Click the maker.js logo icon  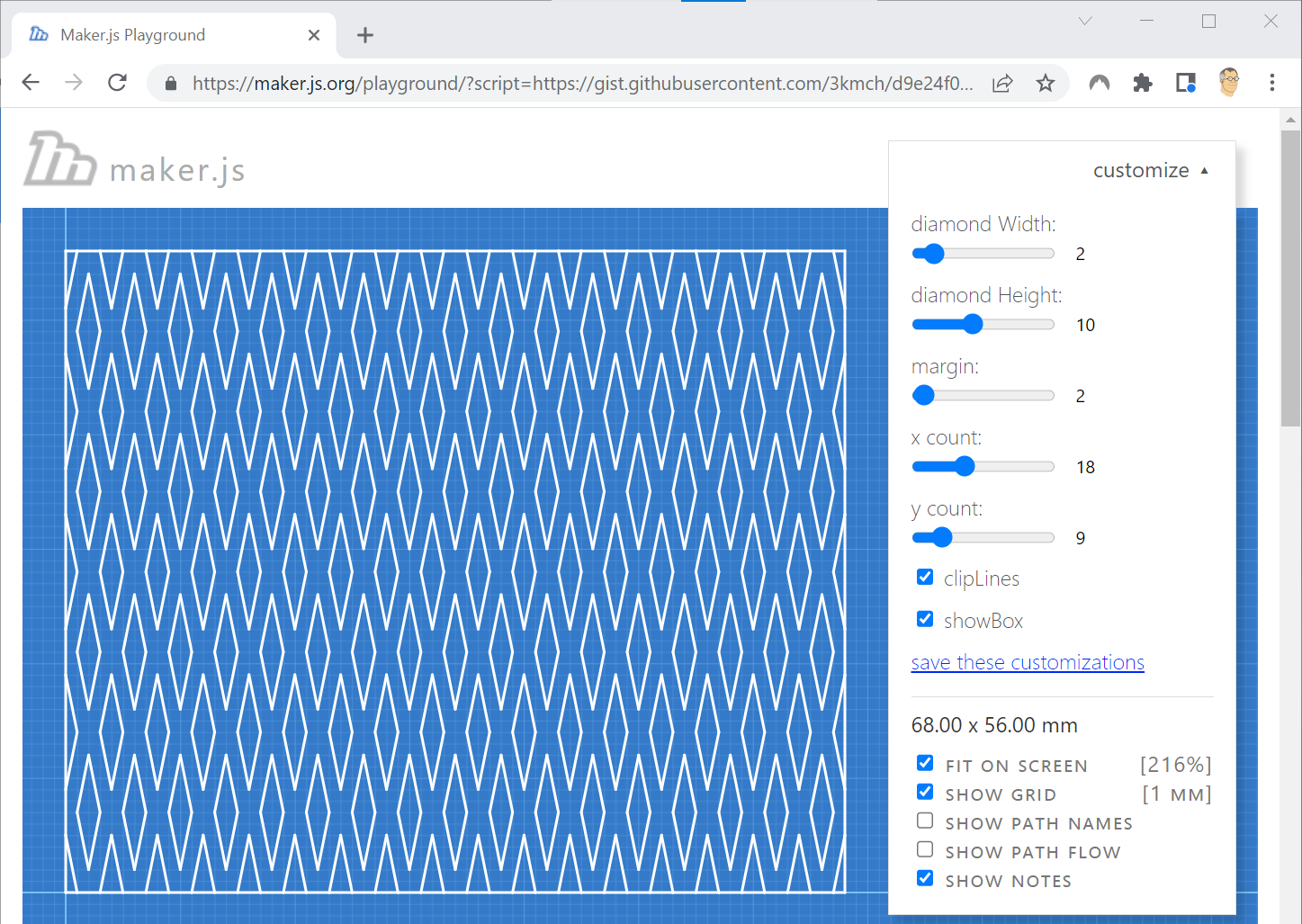(x=59, y=158)
